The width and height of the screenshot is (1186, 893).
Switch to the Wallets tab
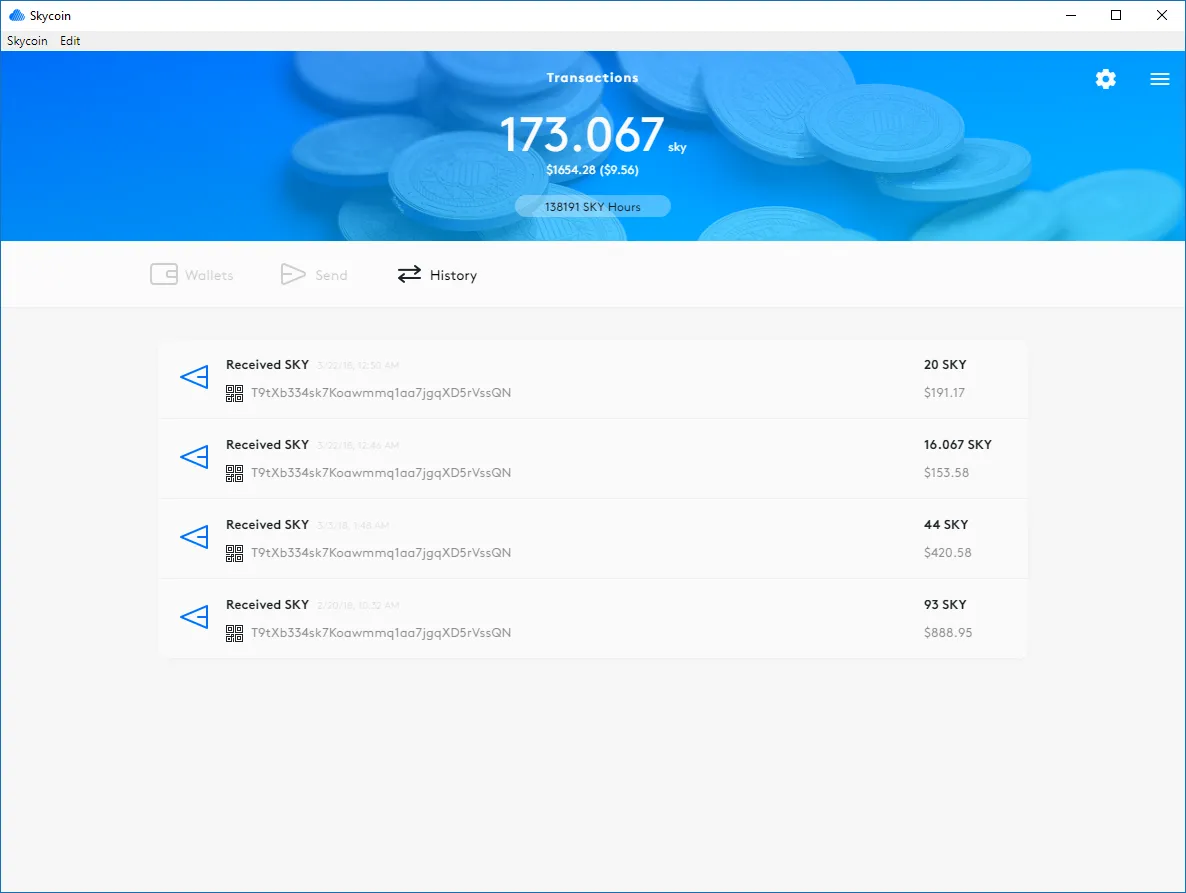click(x=192, y=275)
